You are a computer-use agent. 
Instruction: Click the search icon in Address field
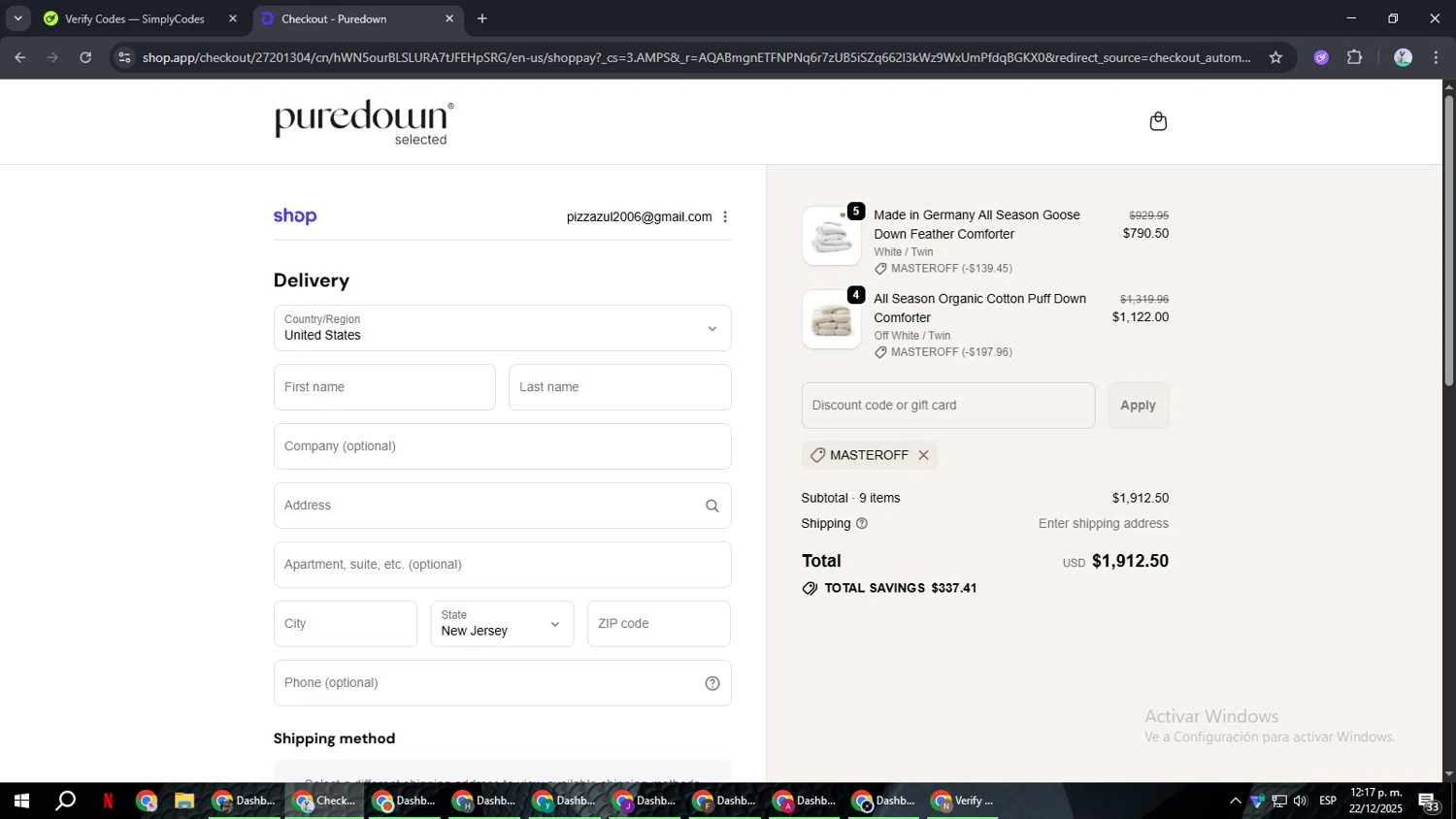[x=712, y=506]
